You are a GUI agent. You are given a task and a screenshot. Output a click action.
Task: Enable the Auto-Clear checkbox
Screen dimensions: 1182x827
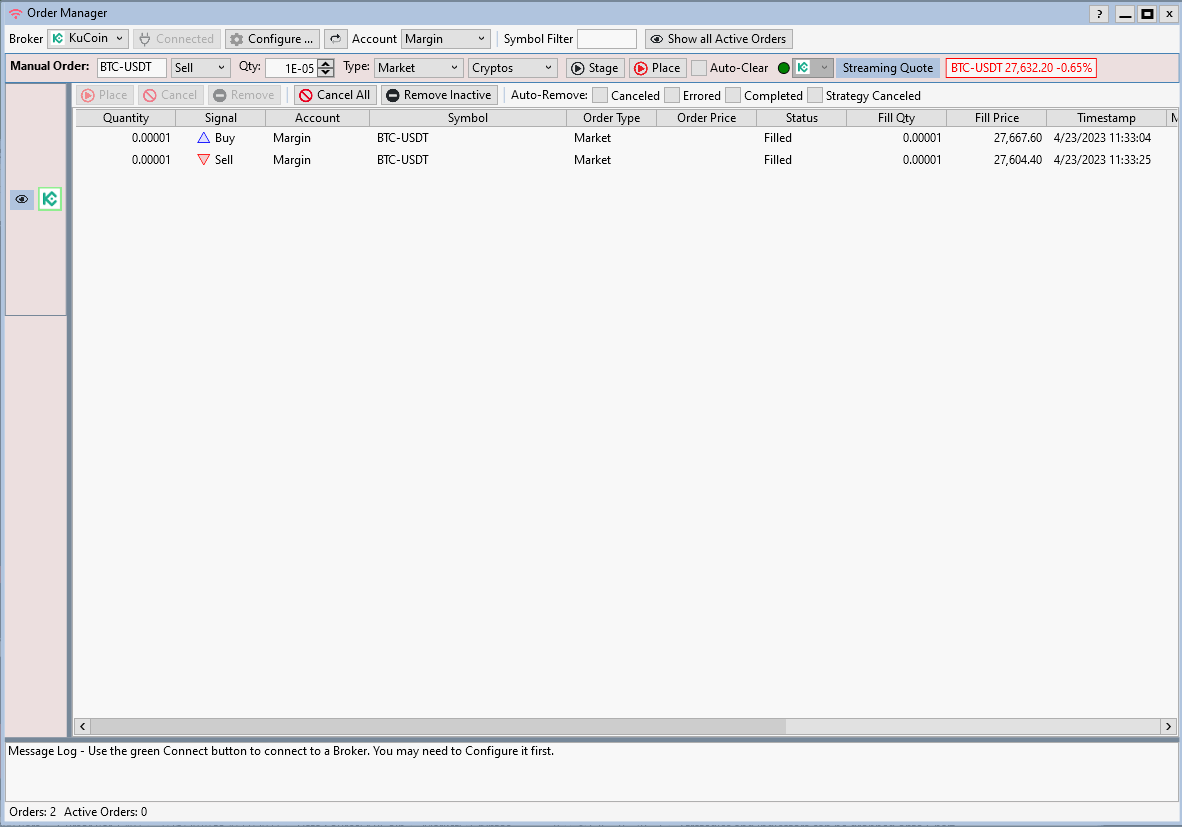tap(699, 68)
